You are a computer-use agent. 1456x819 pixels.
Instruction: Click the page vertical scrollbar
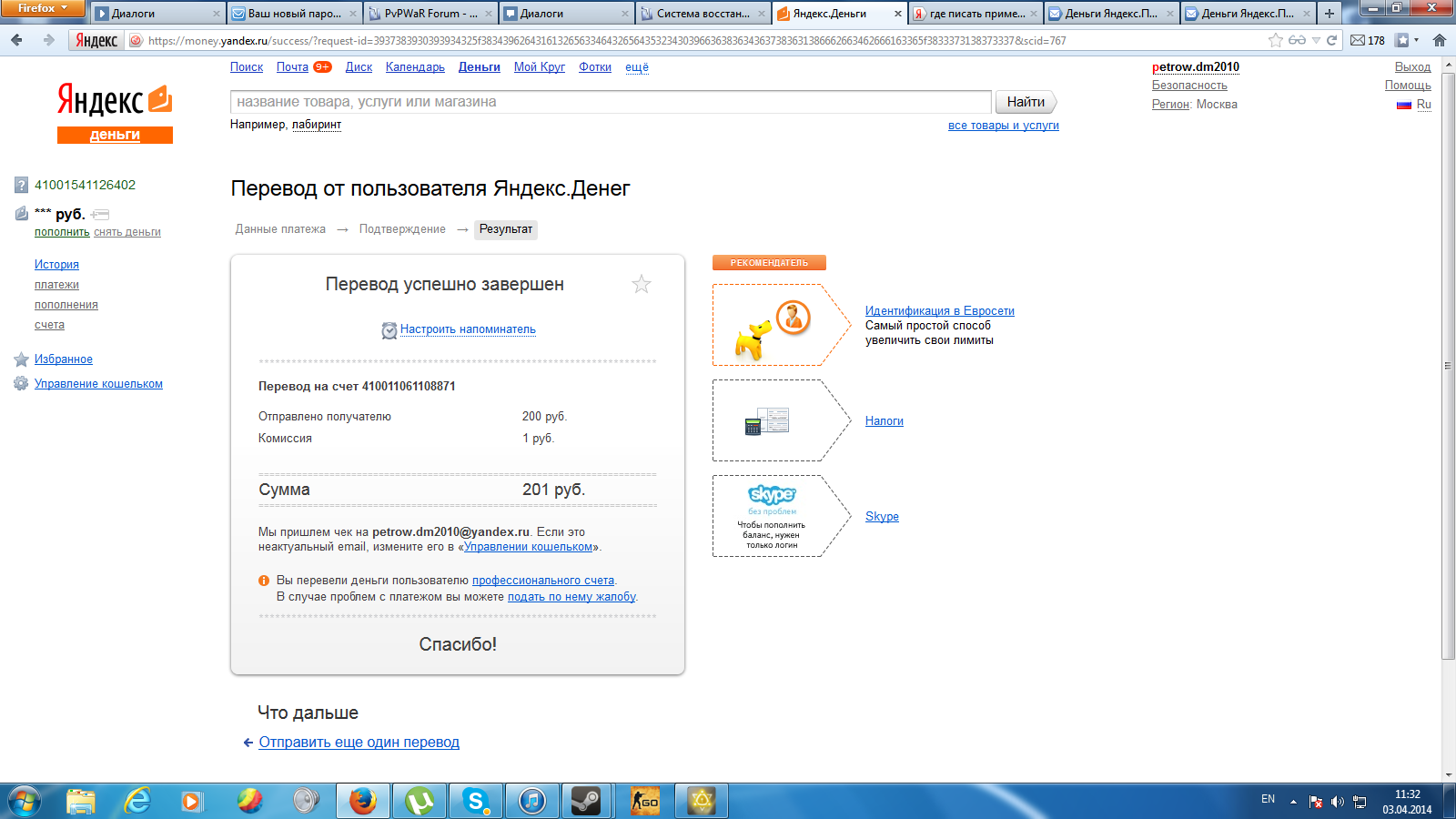tap(1449, 364)
